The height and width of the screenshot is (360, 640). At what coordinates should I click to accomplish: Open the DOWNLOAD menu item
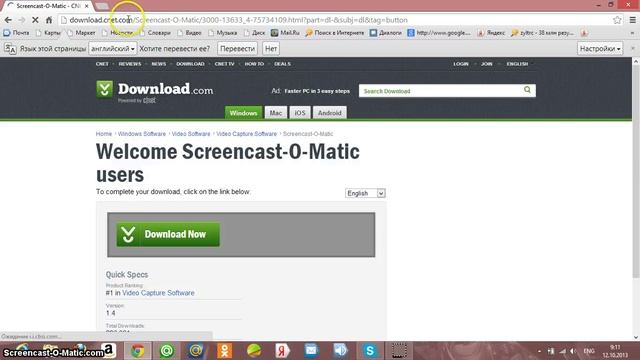coord(190,64)
